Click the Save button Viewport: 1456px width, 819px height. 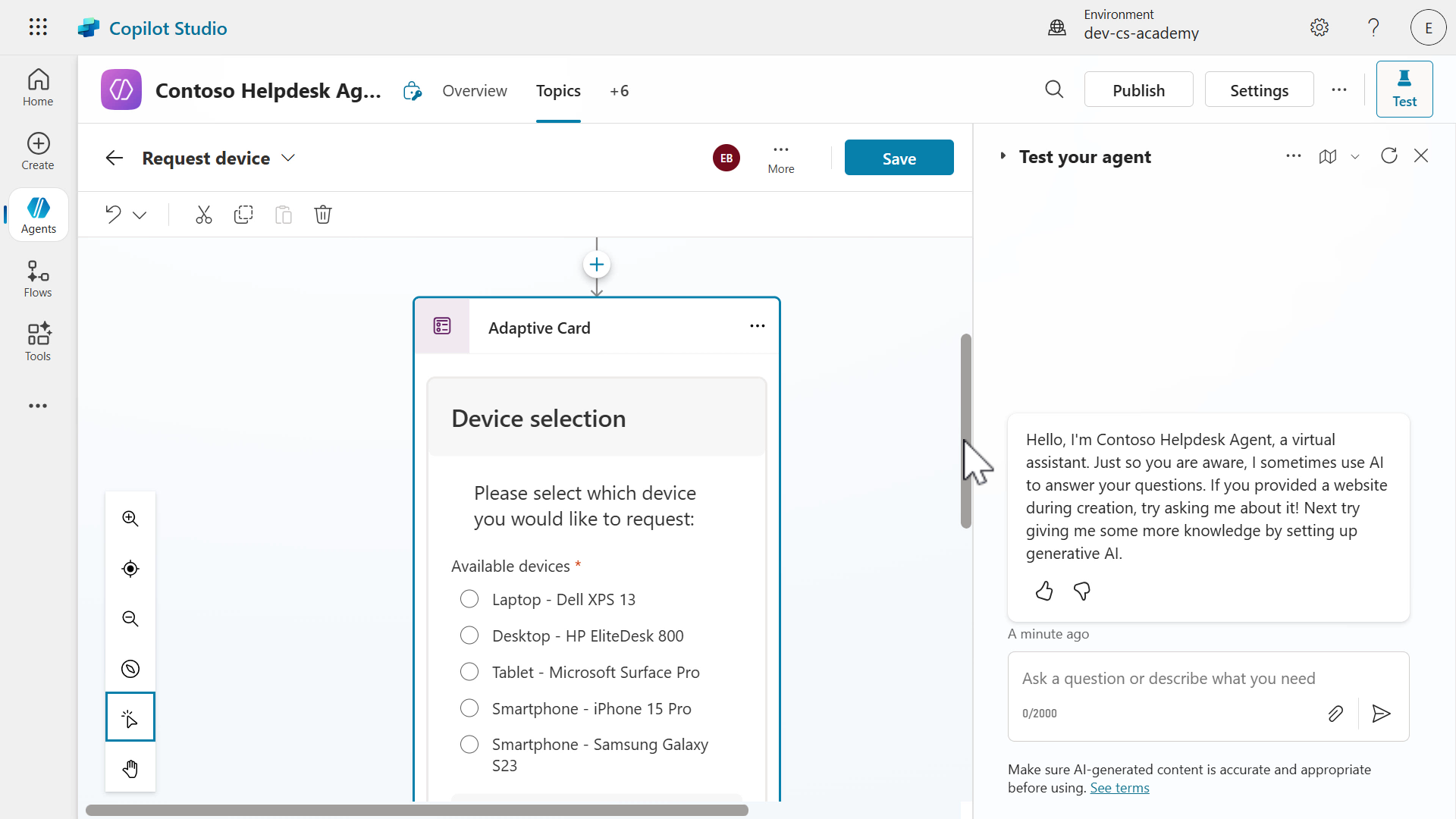click(x=899, y=158)
